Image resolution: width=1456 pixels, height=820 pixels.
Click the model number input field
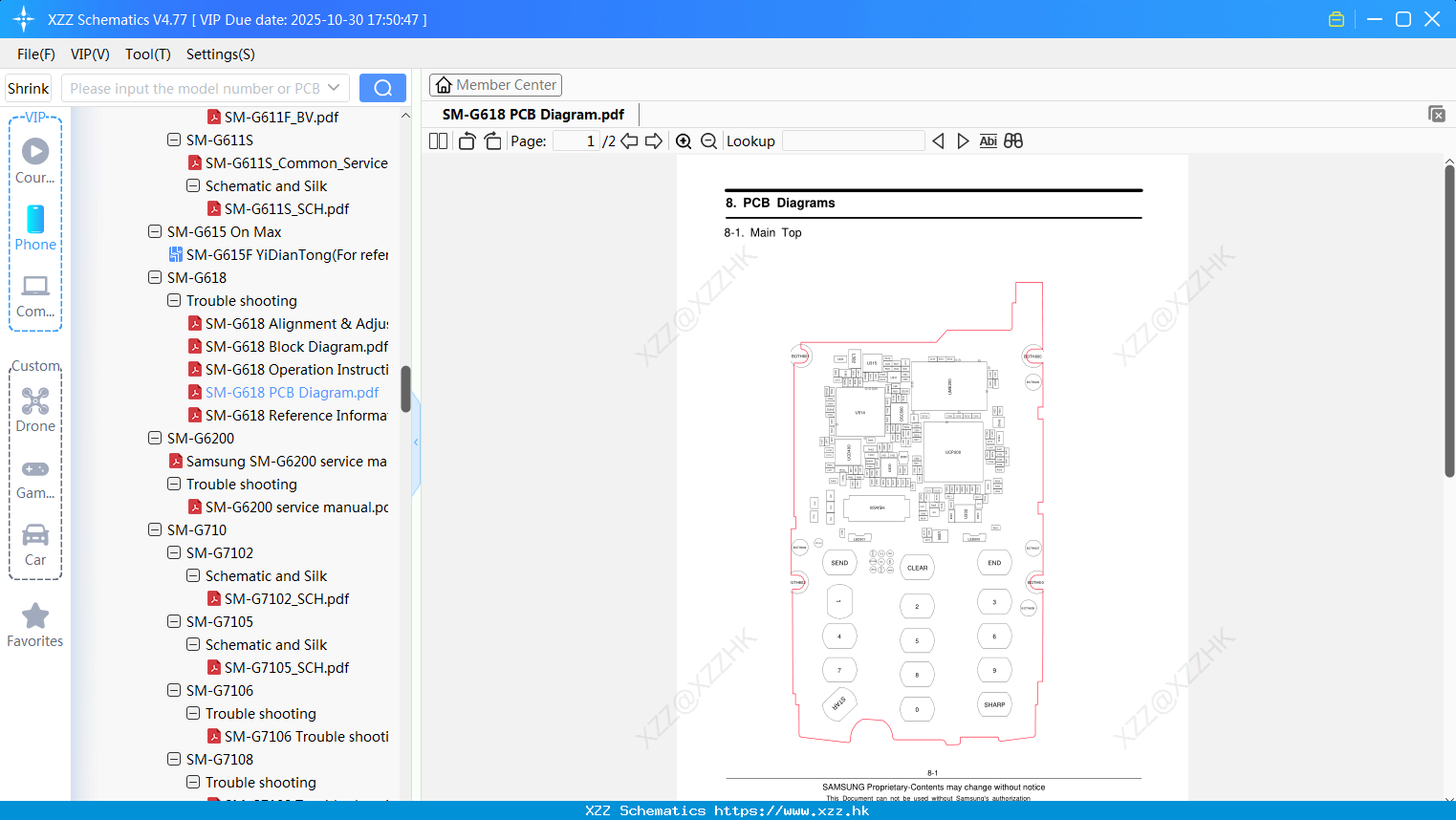pos(195,88)
